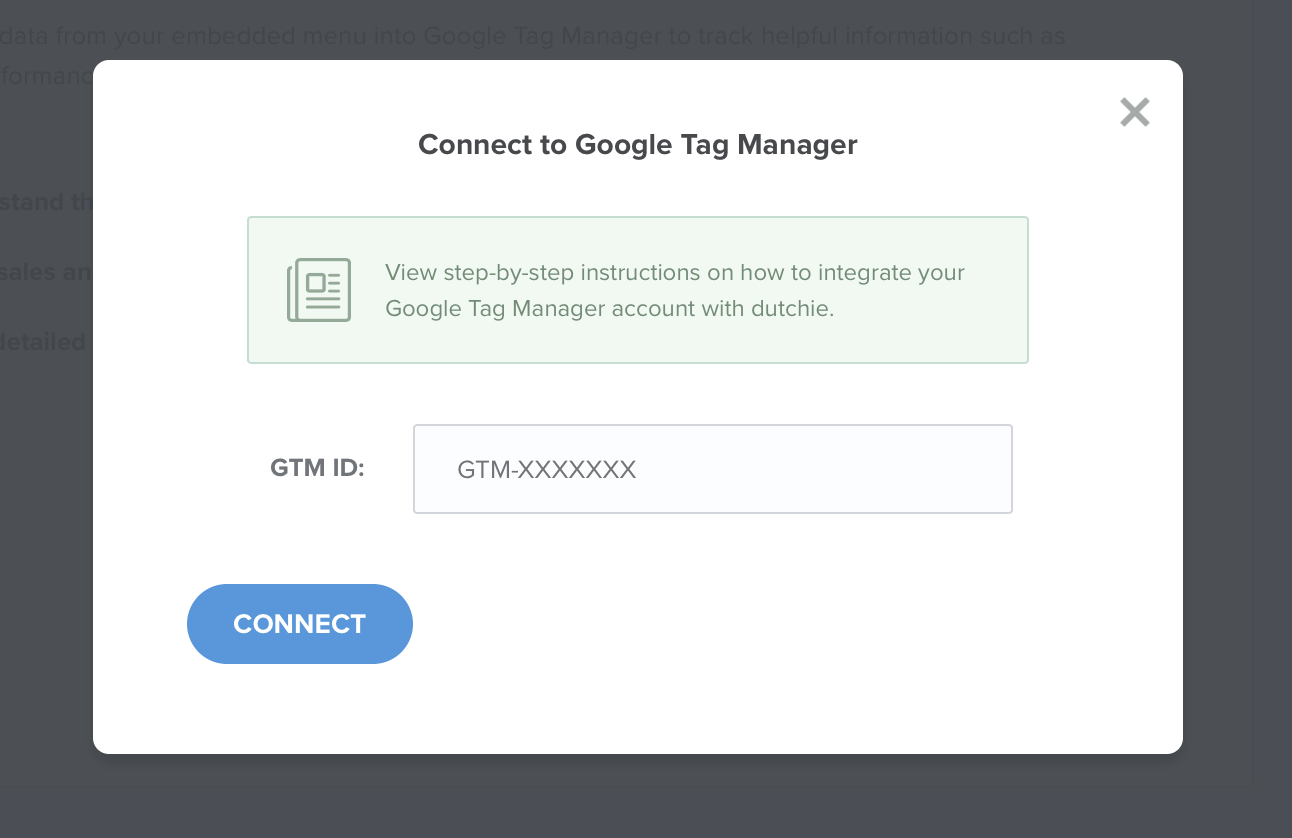Click the dimmed 'stand th' text at left edge
The image size is (1292, 838).
point(46,202)
